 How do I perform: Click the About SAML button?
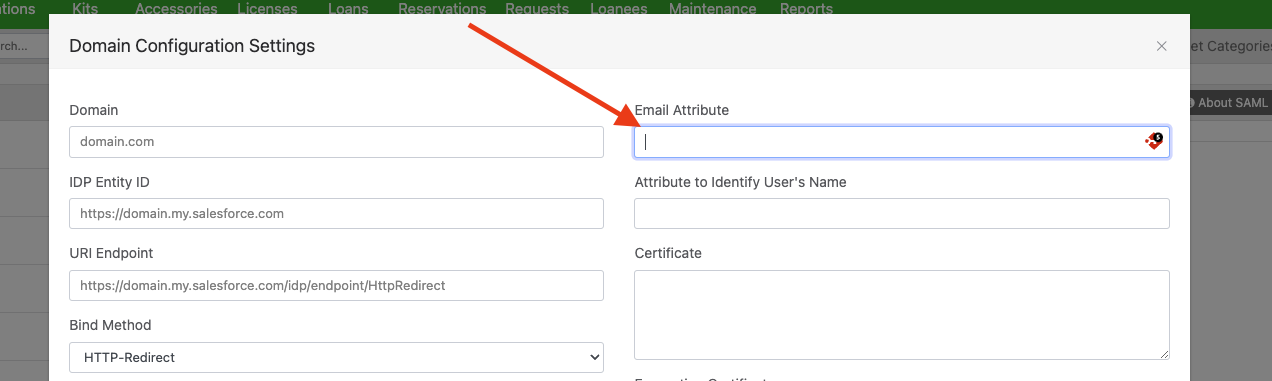click(x=1227, y=103)
